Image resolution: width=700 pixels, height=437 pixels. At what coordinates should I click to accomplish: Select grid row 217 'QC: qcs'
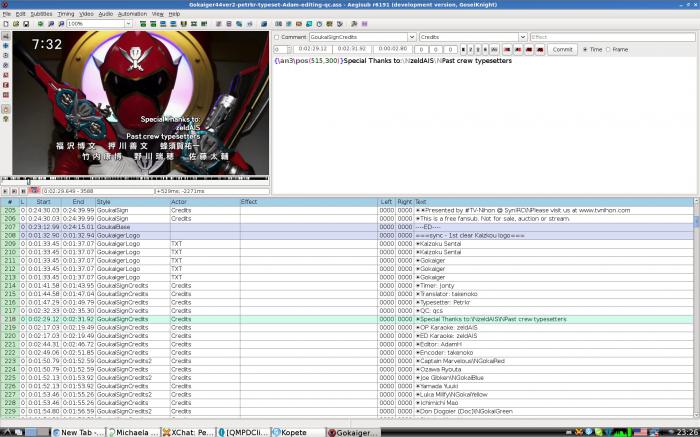point(347,311)
